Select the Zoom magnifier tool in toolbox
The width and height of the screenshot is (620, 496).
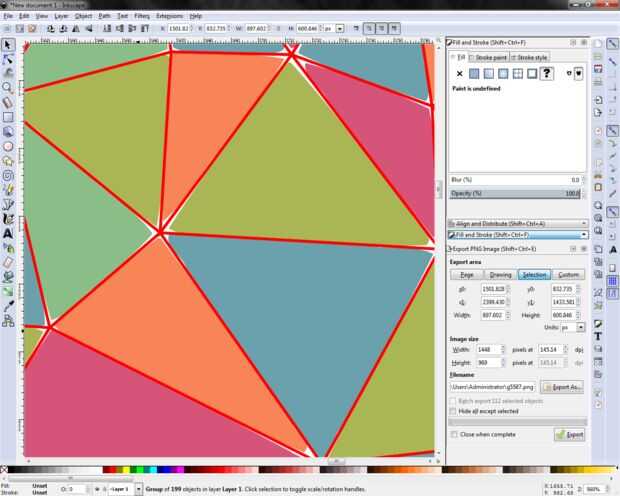[x=8, y=88]
